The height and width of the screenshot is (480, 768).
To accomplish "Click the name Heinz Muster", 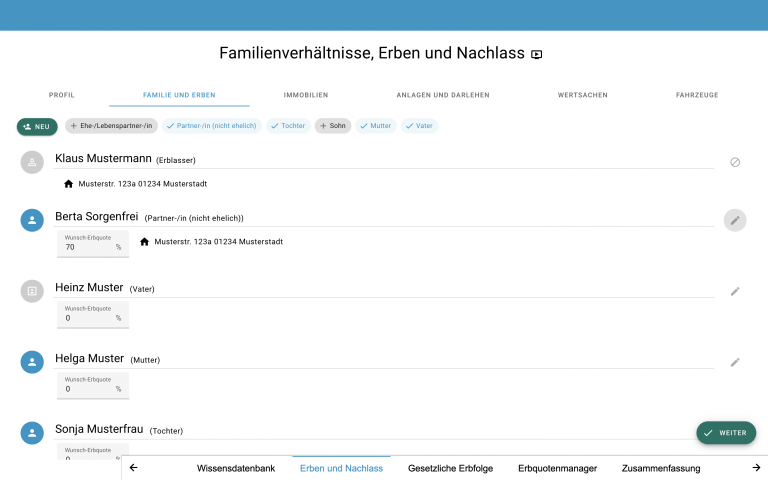I will pyautogui.click(x=89, y=288).
